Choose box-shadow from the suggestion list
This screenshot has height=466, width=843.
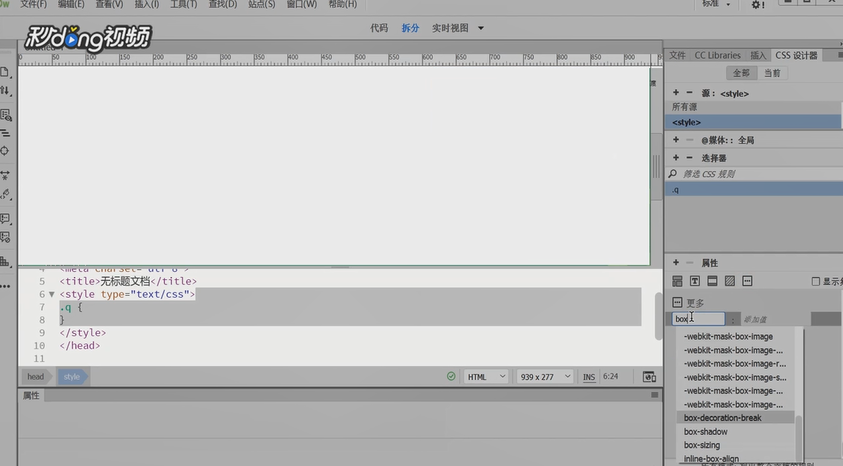point(705,432)
